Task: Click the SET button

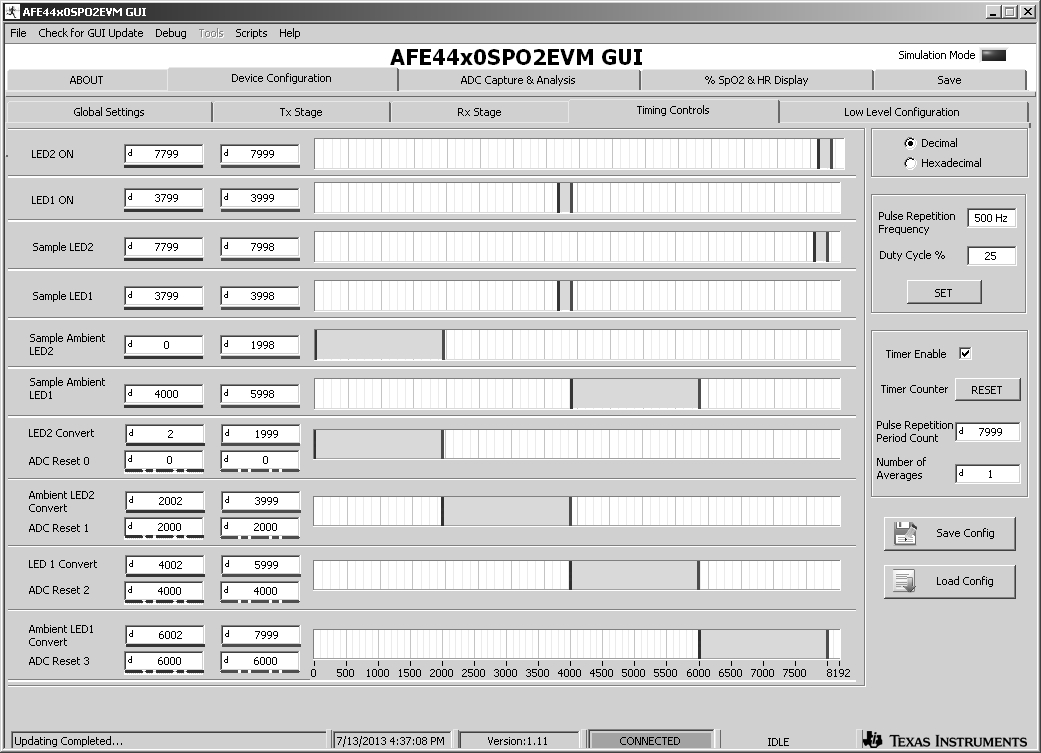Action: point(943,292)
